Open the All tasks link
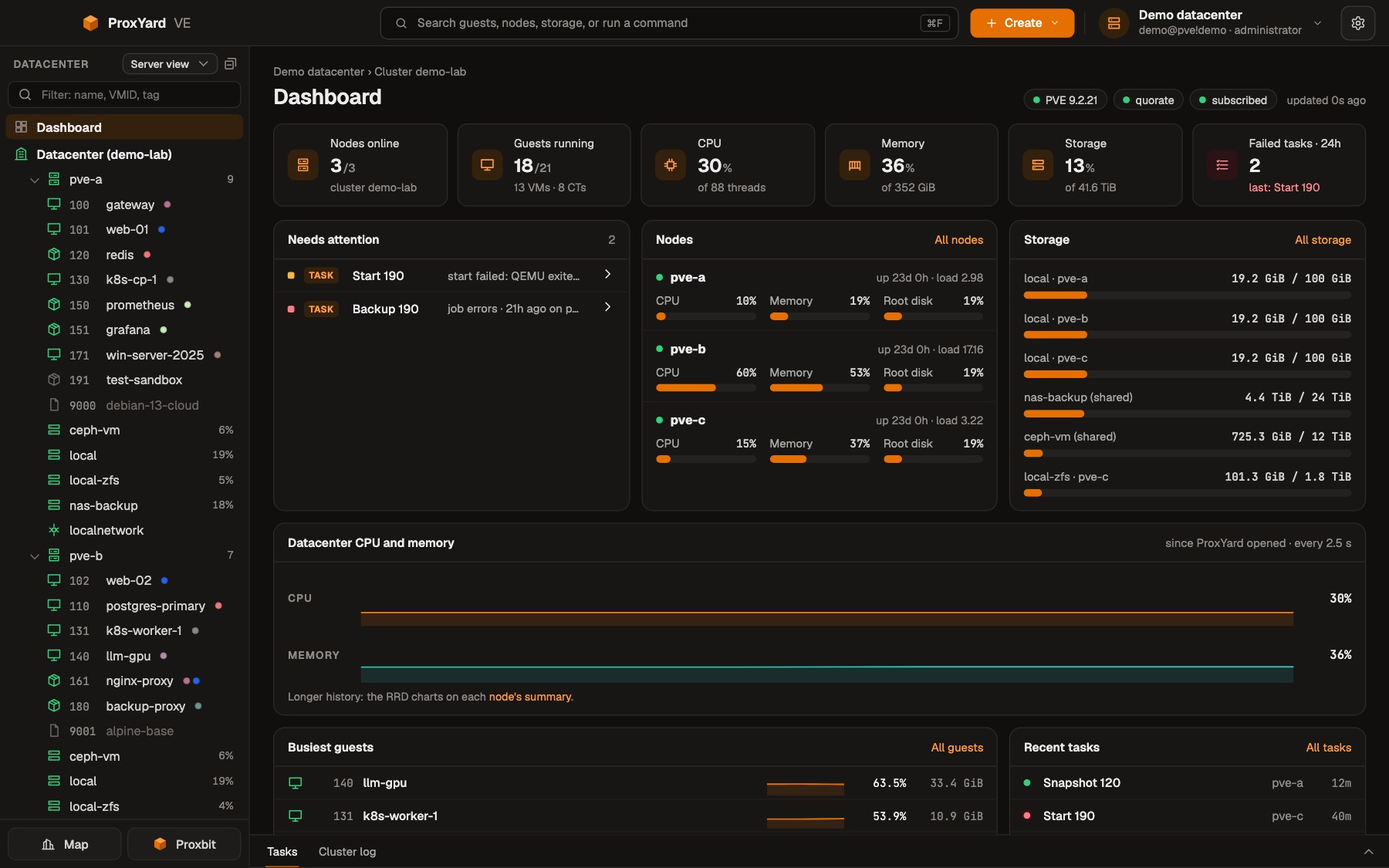Screen dimensions: 1389x868 point(1328,748)
